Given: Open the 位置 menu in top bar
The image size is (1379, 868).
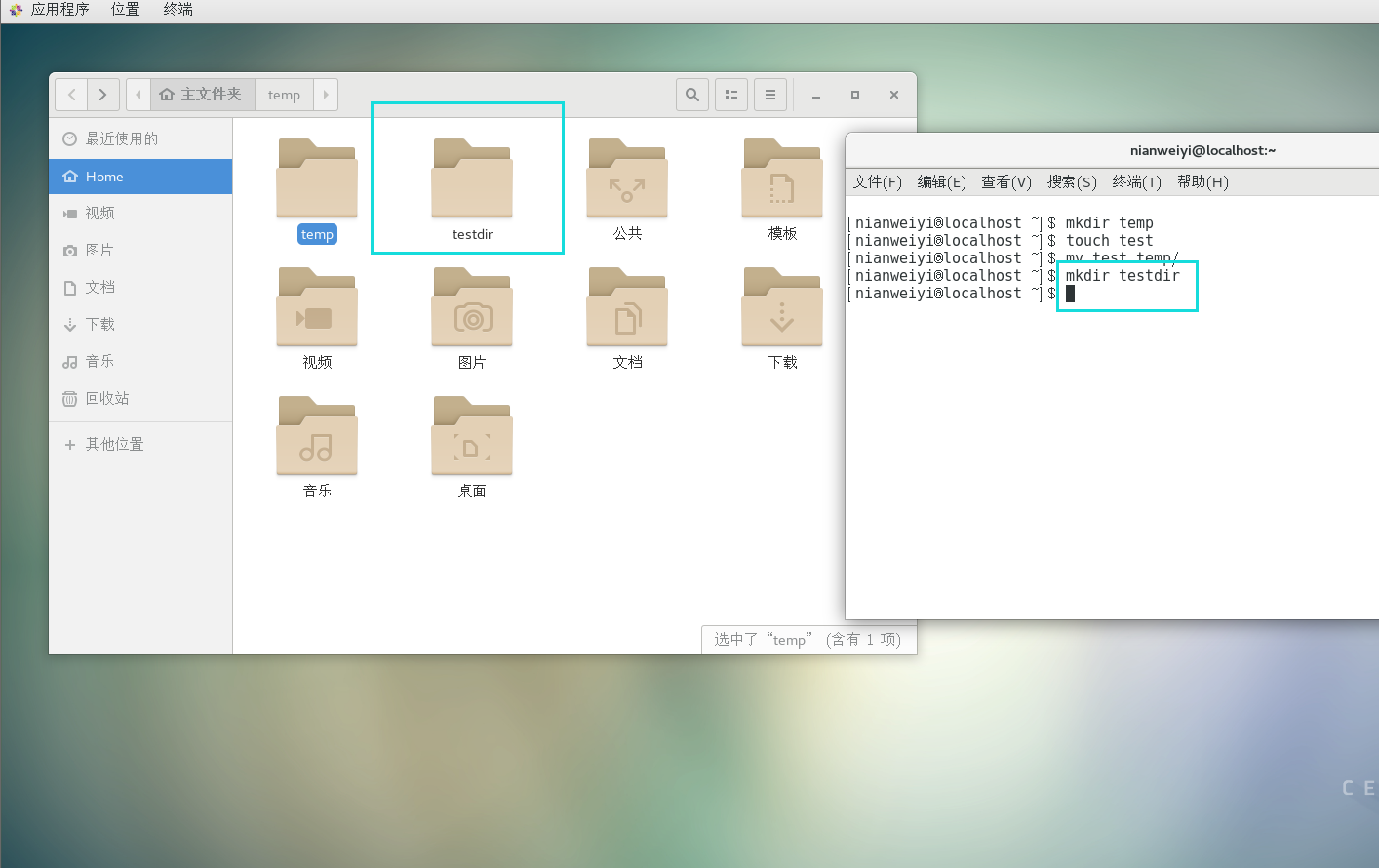Looking at the screenshot, I should click(x=125, y=10).
